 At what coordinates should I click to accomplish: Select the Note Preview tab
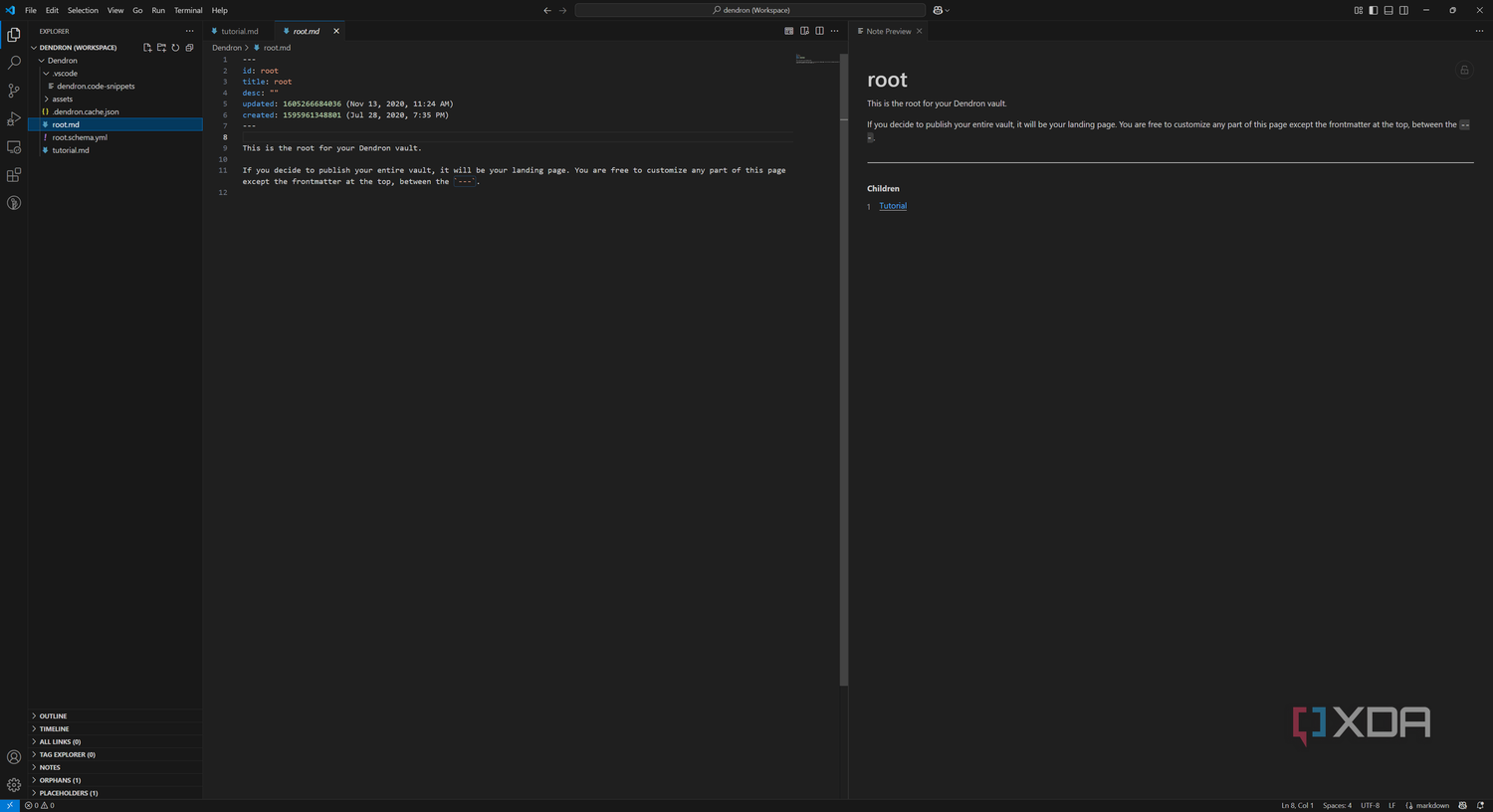click(x=888, y=31)
